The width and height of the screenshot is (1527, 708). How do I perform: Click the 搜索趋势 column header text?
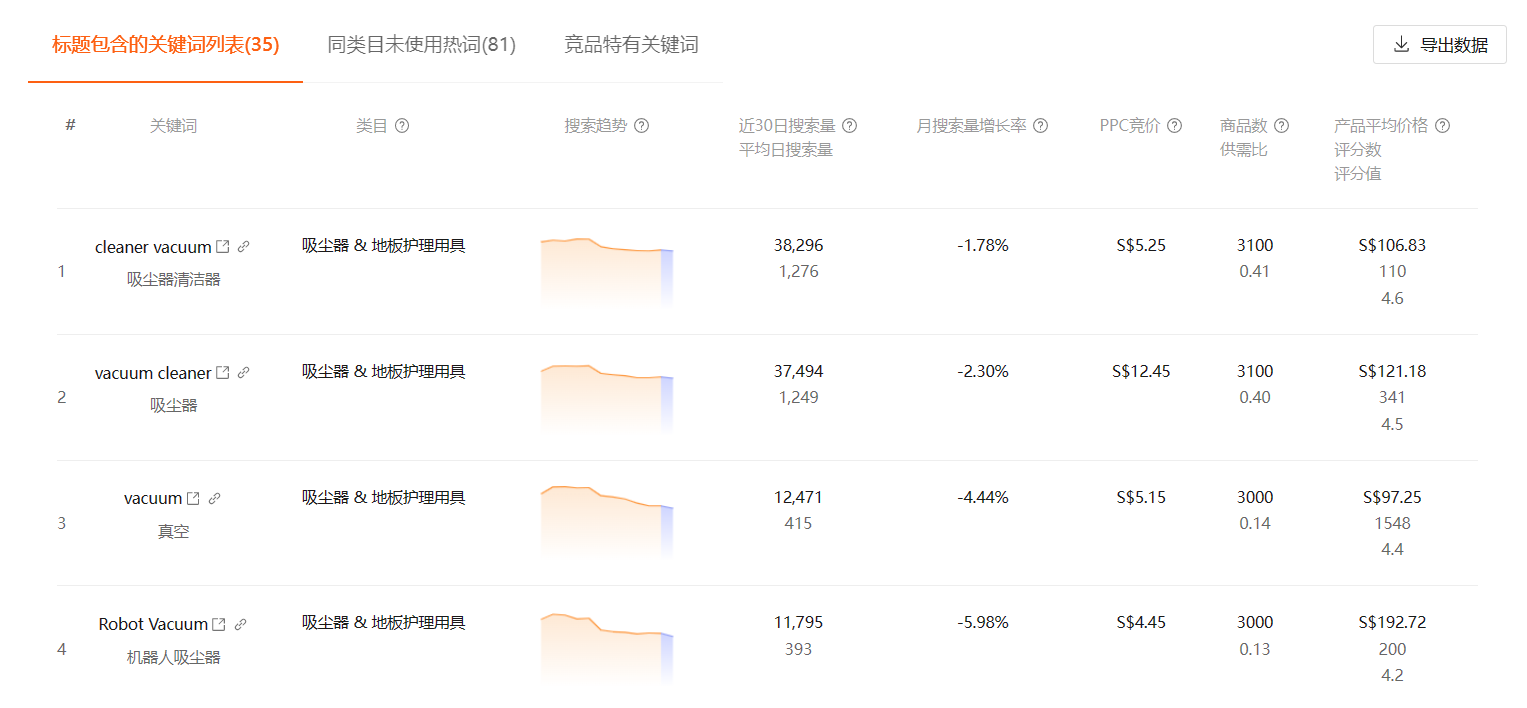(596, 126)
